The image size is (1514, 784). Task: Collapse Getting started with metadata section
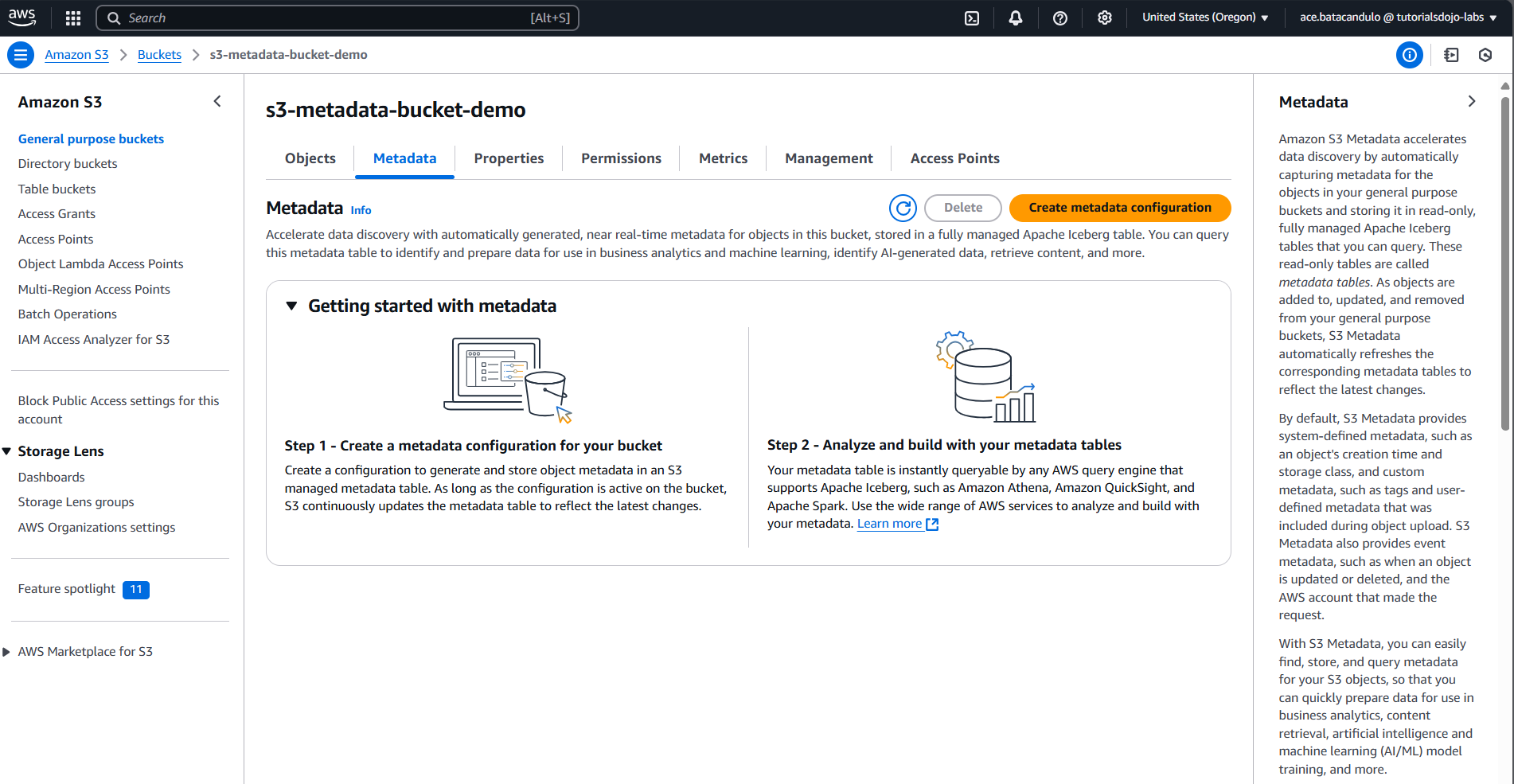pyautogui.click(x=291, y=306)
